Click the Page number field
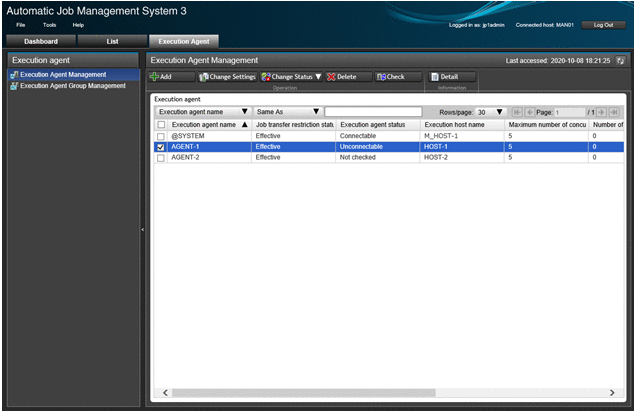This screenshot has height=412, width=636. tap(570, 112)
